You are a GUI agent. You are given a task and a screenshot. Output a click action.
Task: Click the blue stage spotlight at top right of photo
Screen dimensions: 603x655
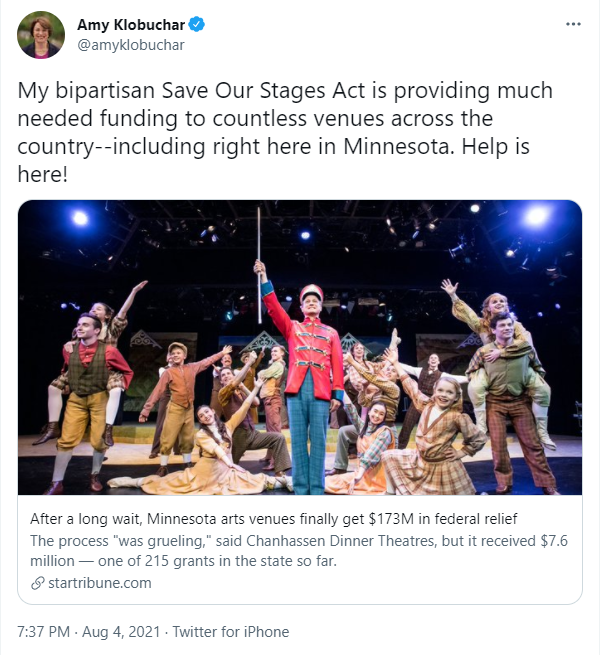click(x=536, y=216)
